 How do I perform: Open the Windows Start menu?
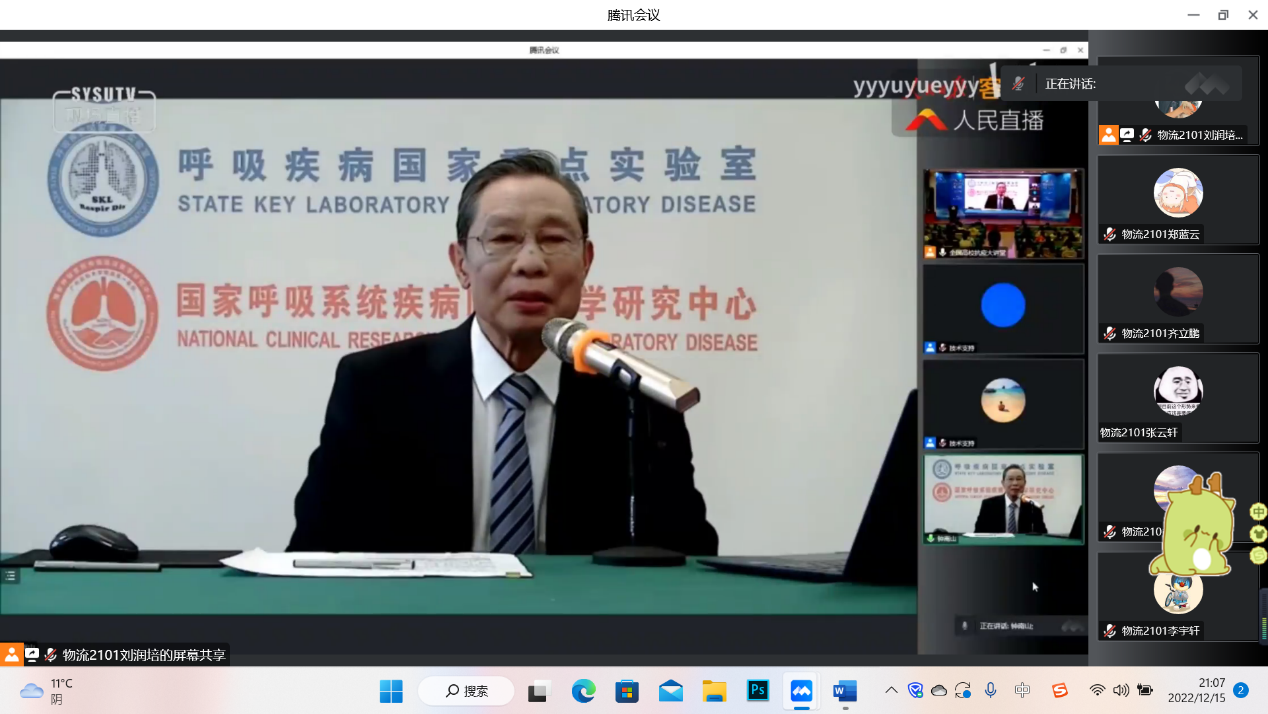[391, 691]
